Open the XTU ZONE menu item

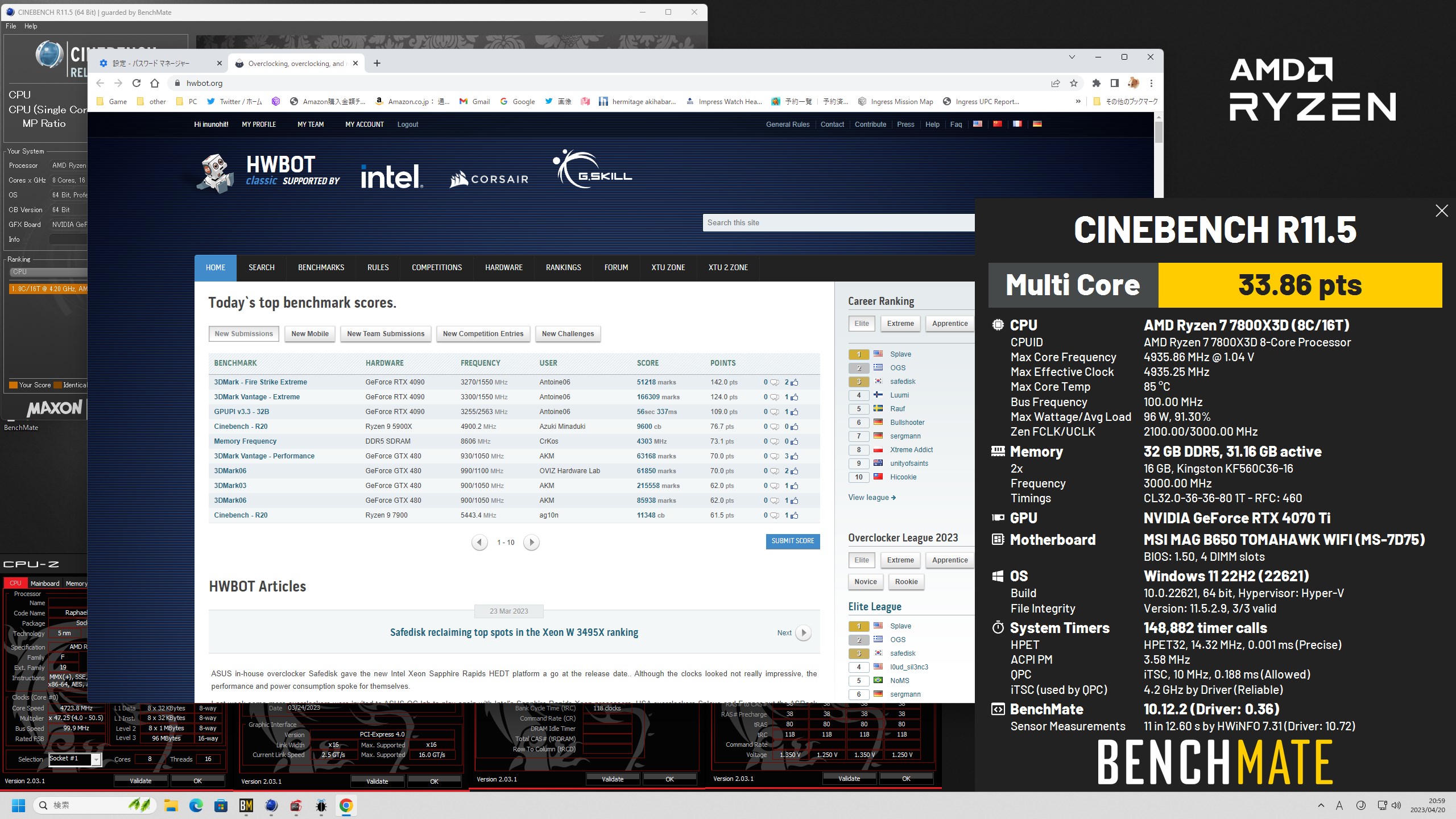coord(668,267)
